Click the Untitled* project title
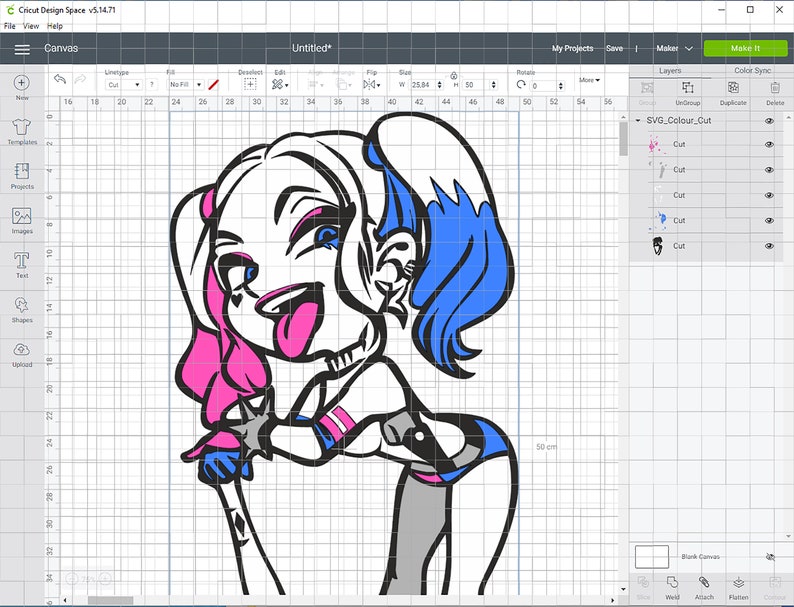 311,48
